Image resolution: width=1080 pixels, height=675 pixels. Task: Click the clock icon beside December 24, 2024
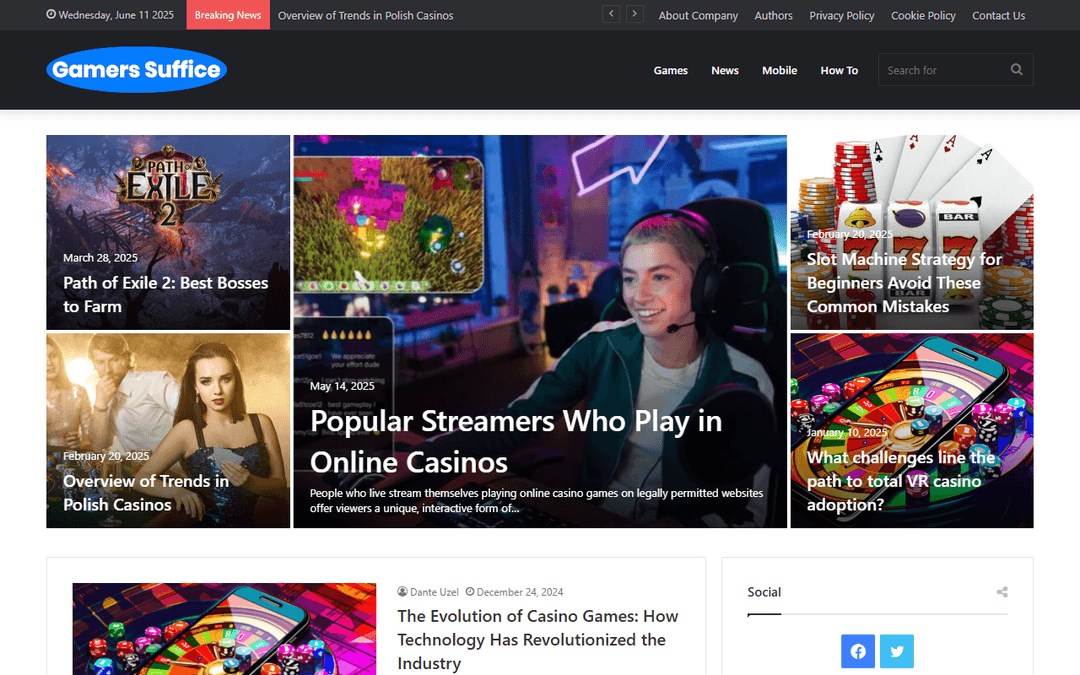click(x=470, y=592)
